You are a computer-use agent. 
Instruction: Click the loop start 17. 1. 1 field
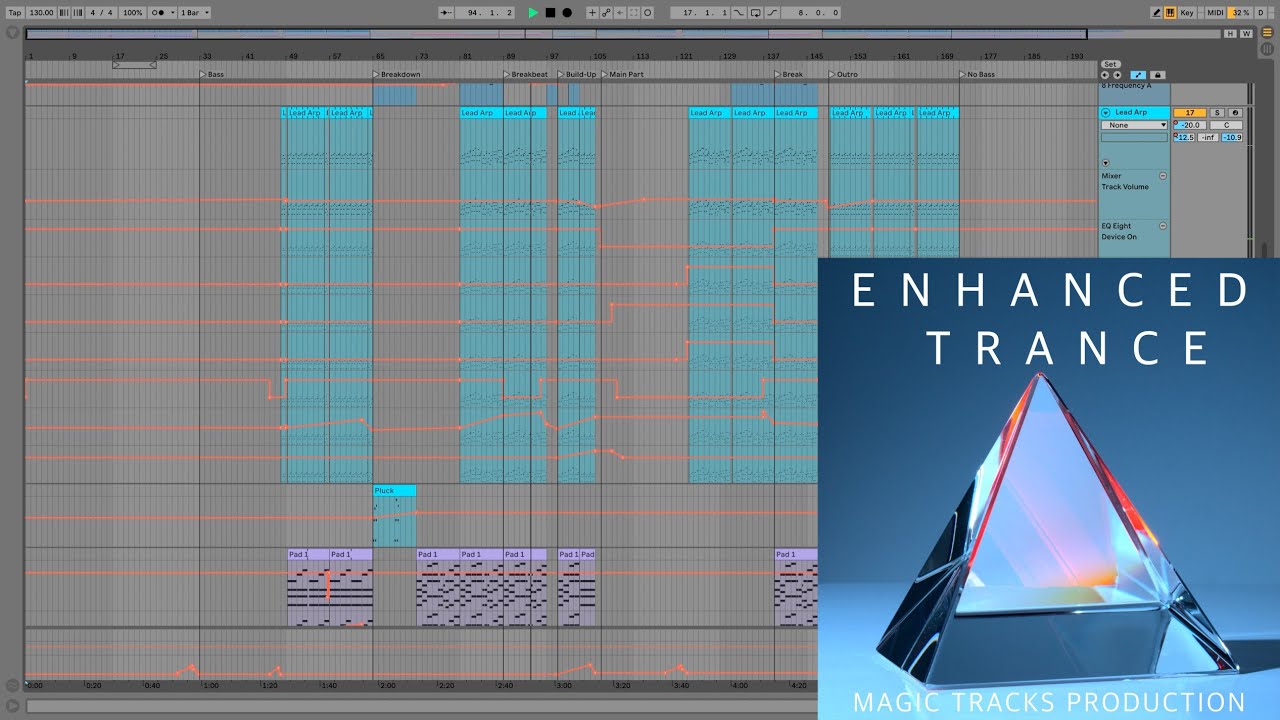700,13
